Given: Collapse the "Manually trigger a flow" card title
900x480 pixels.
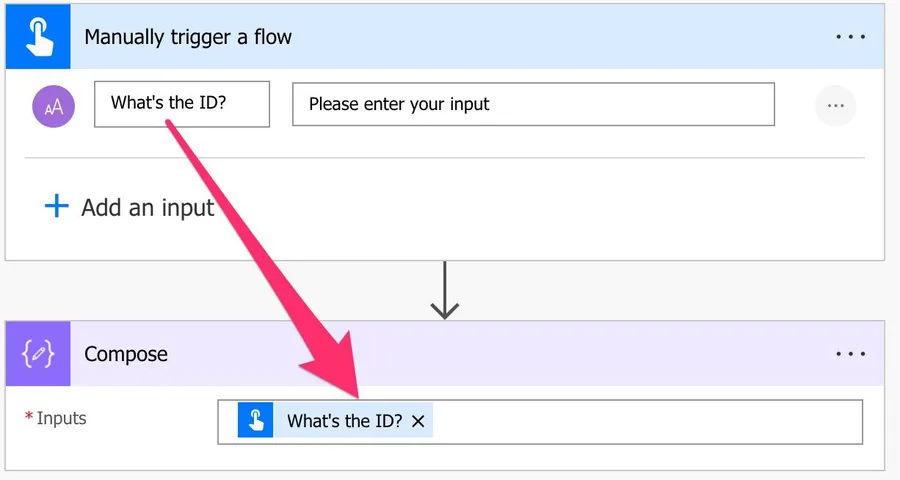Looking at the screenshot, I should click(188, 37).
